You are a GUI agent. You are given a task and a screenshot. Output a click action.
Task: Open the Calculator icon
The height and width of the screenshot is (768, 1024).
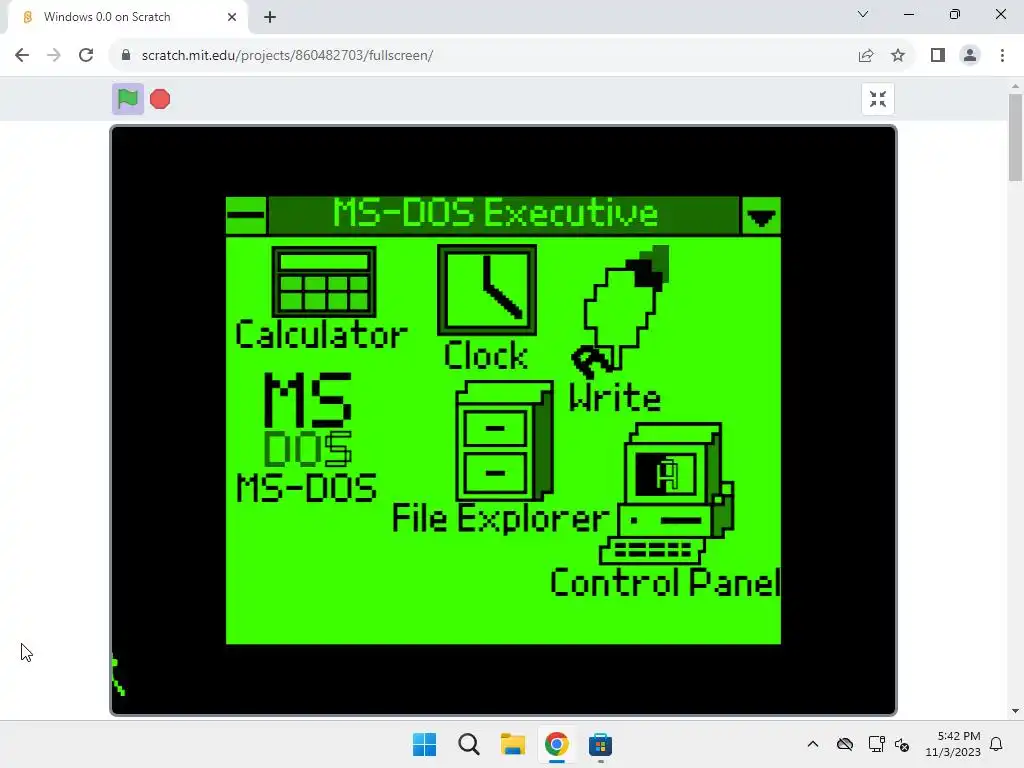(x=323, y=281)
